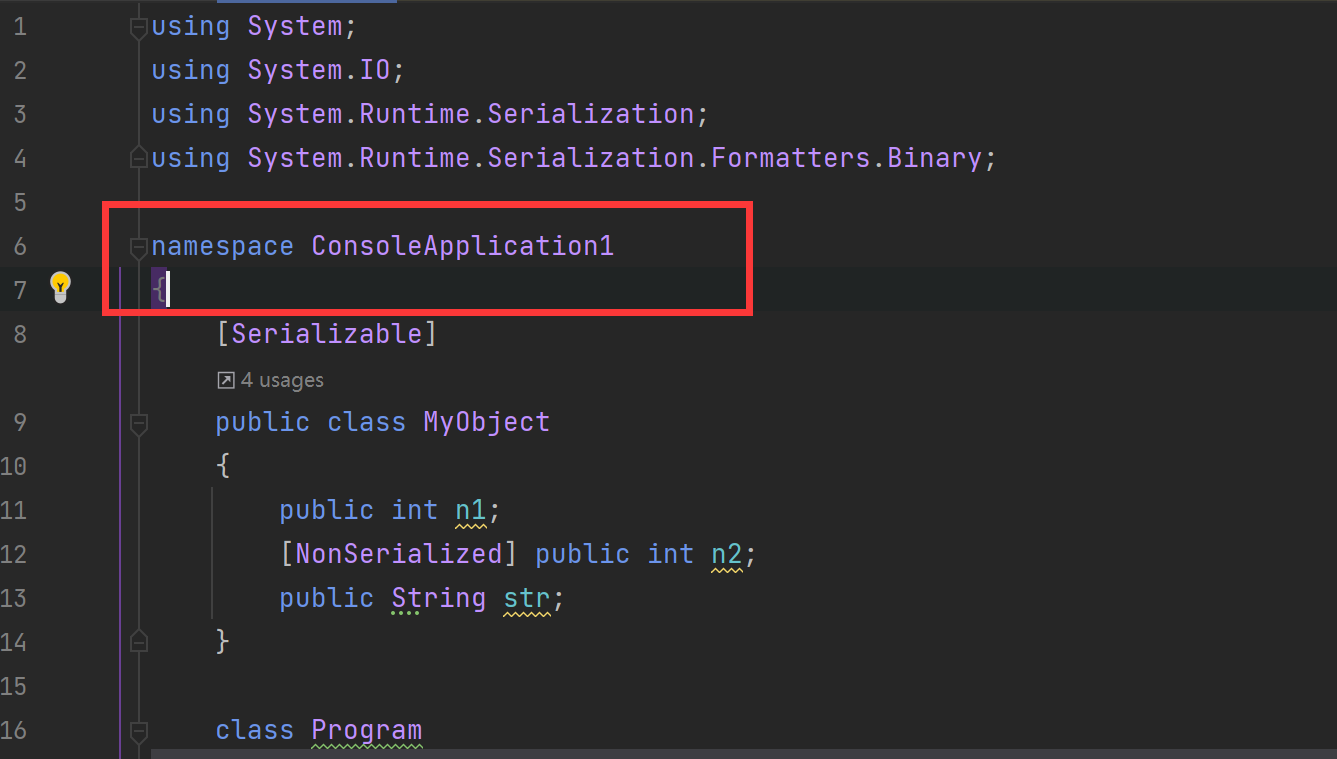The height and width of the screenshot is (759, 1337).
Task: Click the yellow lightbulb quick-fix icon
Action: 60,287
